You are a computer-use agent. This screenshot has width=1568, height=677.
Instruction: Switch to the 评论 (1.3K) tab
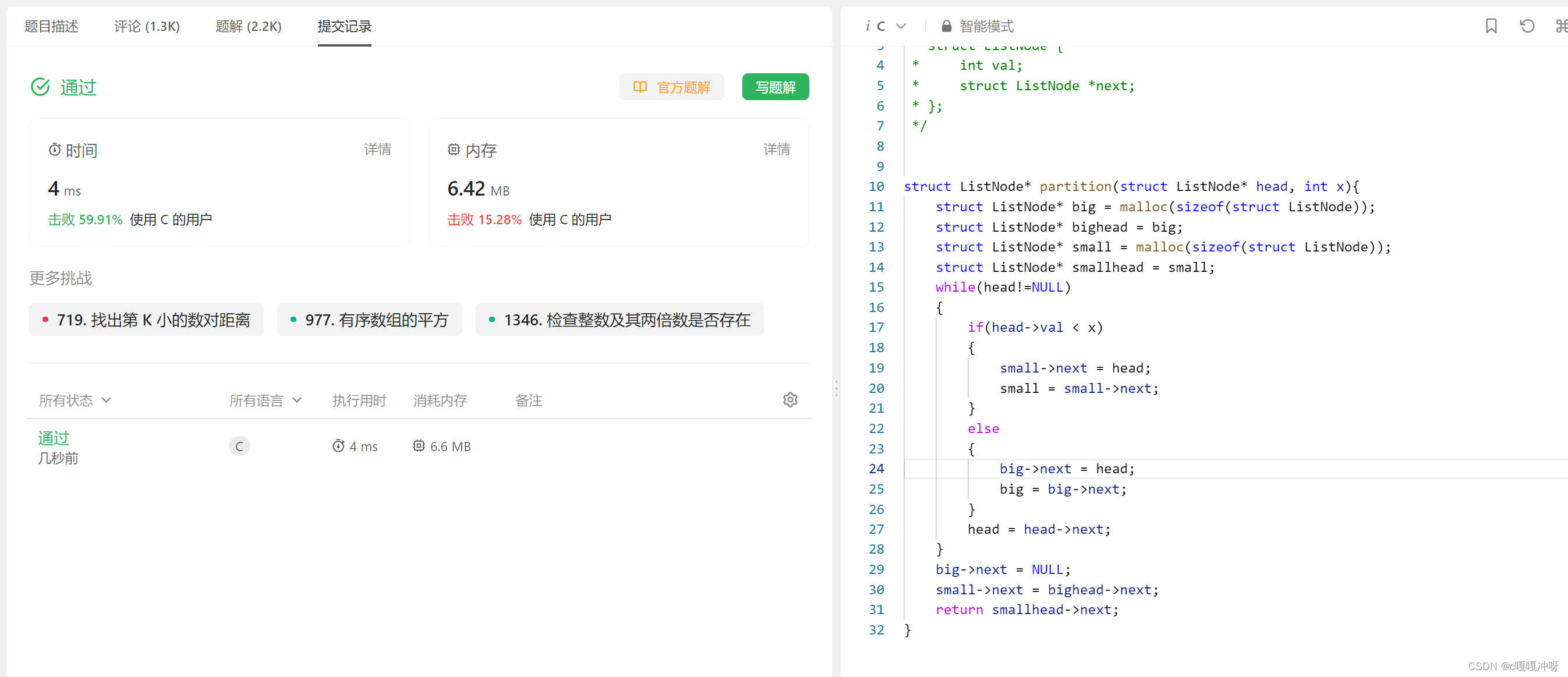coord(147,26)
